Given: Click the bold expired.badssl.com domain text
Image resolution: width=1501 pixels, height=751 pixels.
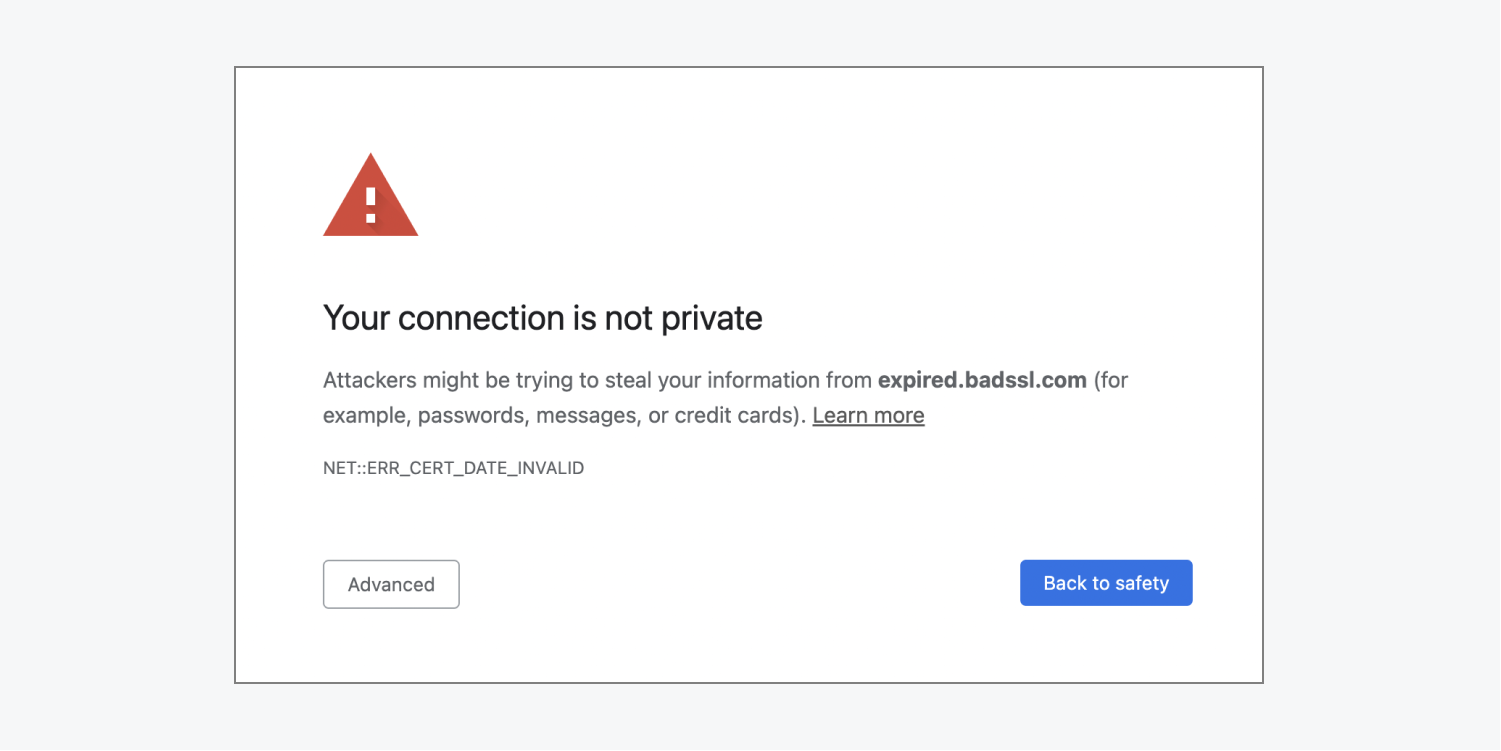Looking at the screenshot, I should (x=982, y=380).
